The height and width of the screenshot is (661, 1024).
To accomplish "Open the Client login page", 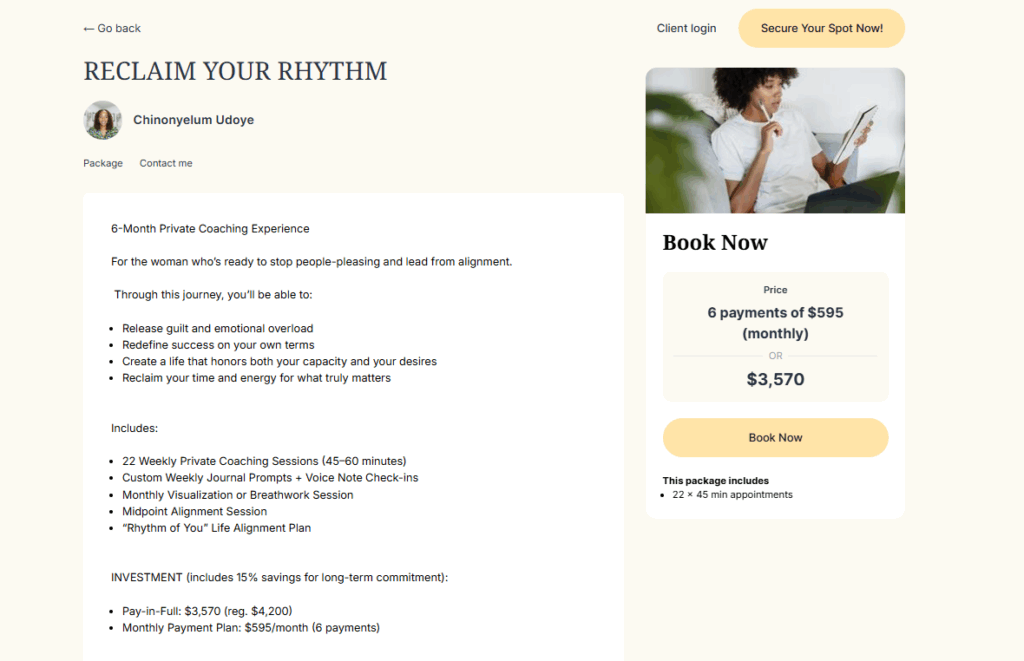I will point(686,28).
